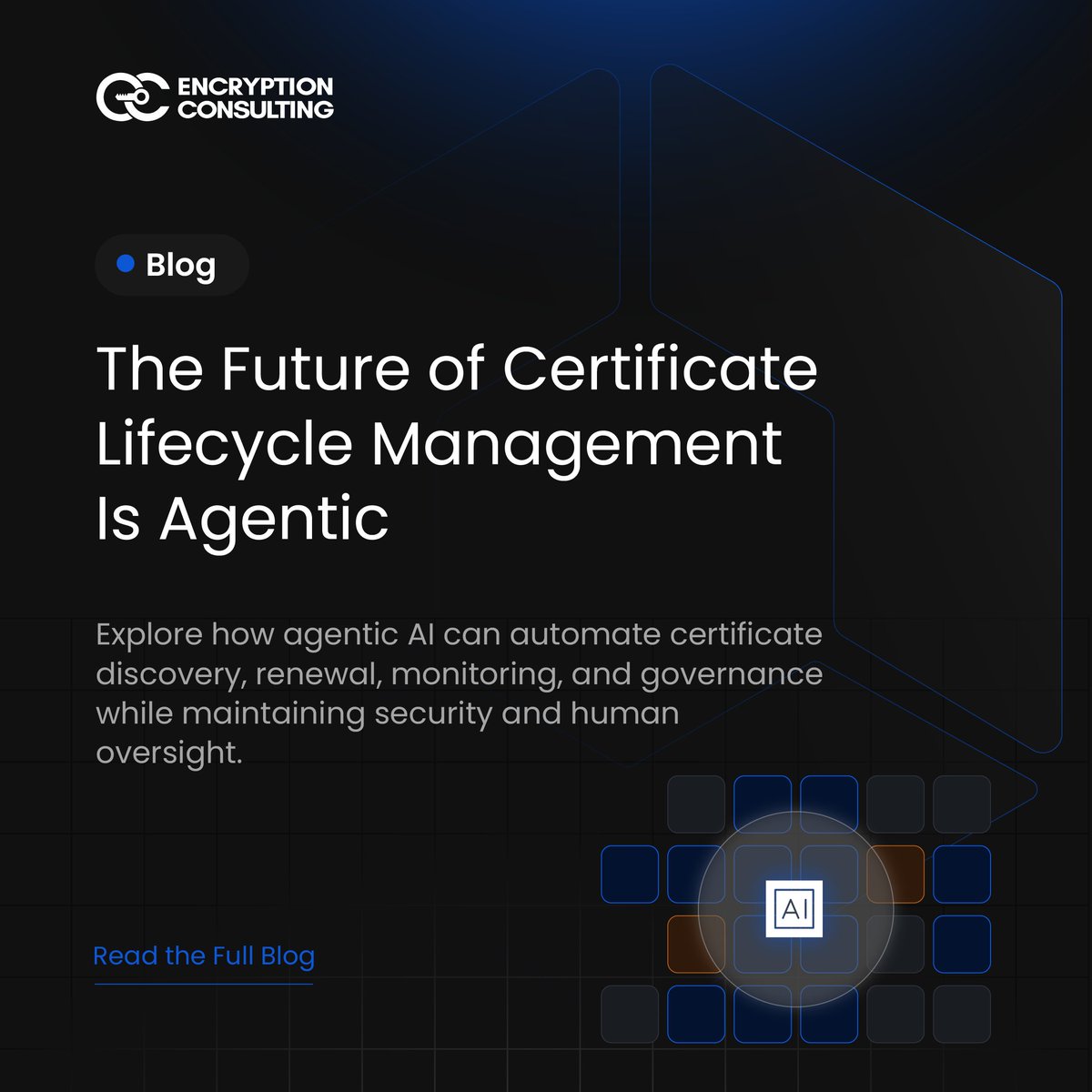Image resolution: width=1092 pixels, height=1092 pixels.
Task: Click the AI chip icon
Action: 794,908
